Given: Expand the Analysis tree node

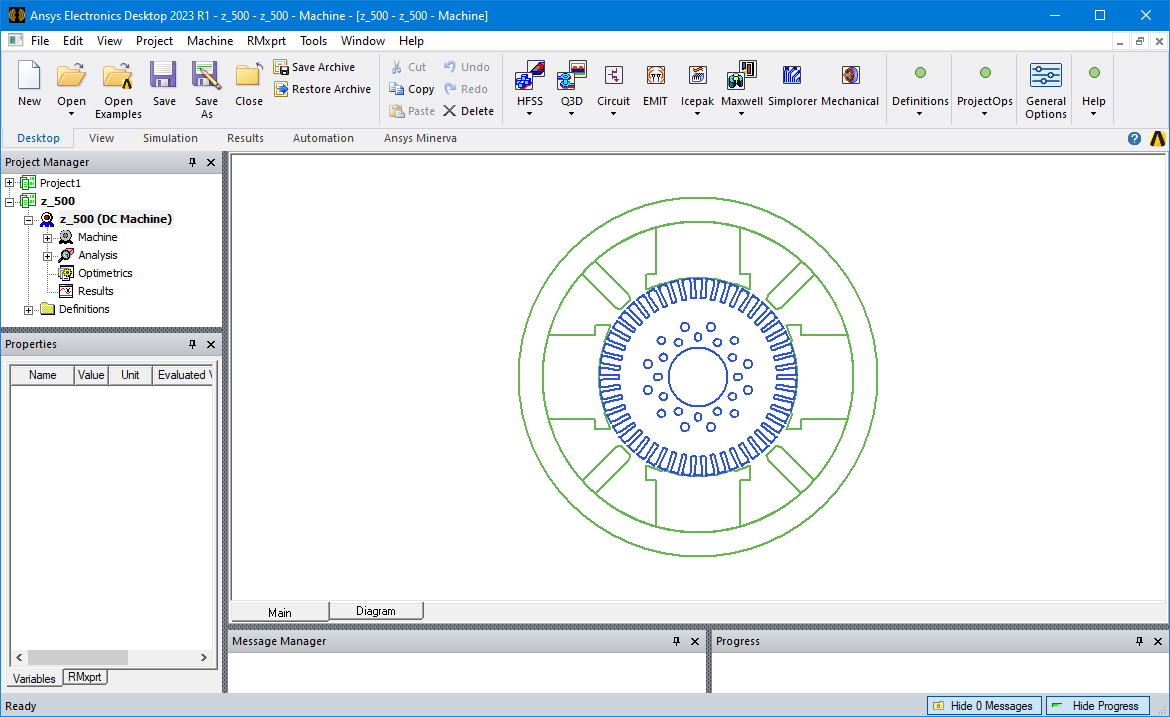Looking at the screenshot, I should 47,256.
